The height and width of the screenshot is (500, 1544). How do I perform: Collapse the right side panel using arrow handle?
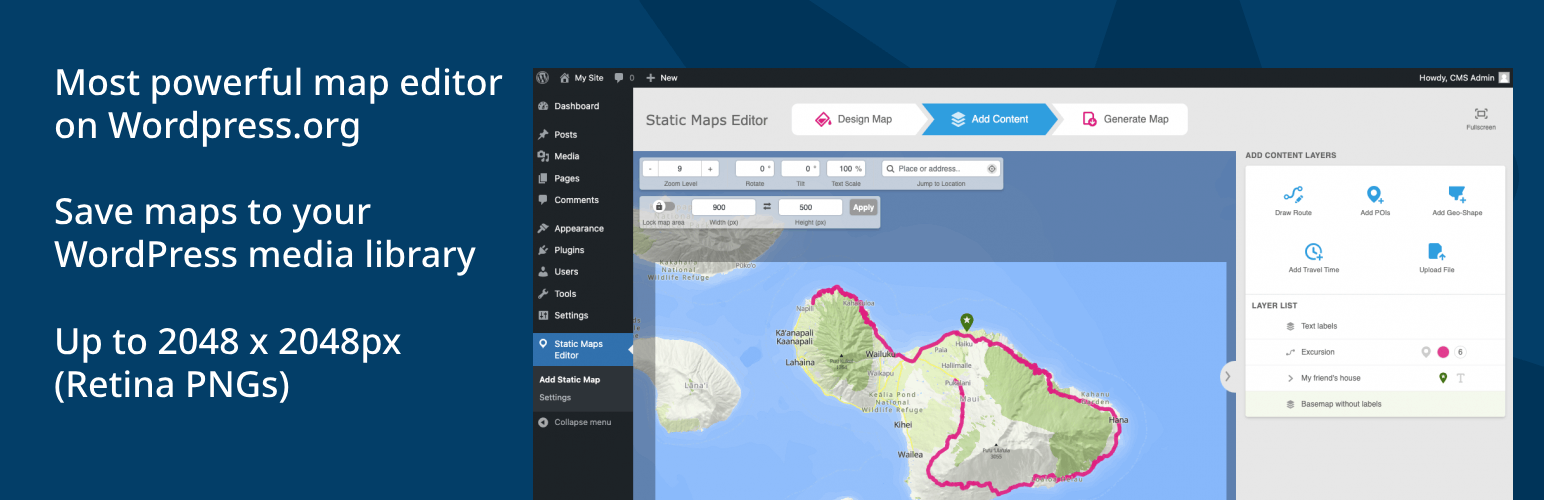click(x=1227, y=377)
